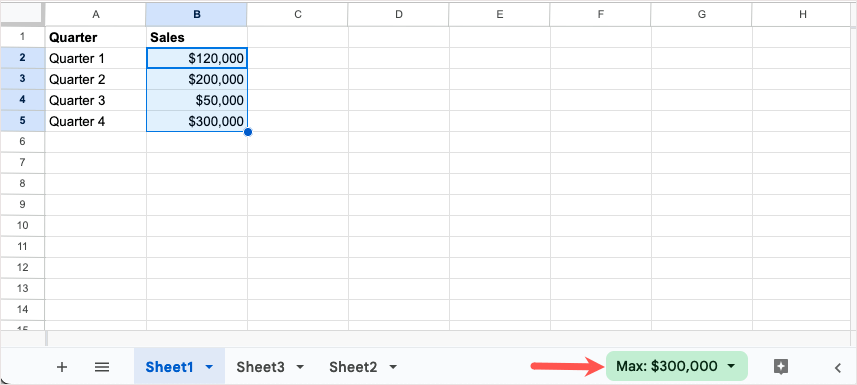This screenshot has width=857, height=385.
Task: Click the blue fill handle dot
Action: coord(248,132)
